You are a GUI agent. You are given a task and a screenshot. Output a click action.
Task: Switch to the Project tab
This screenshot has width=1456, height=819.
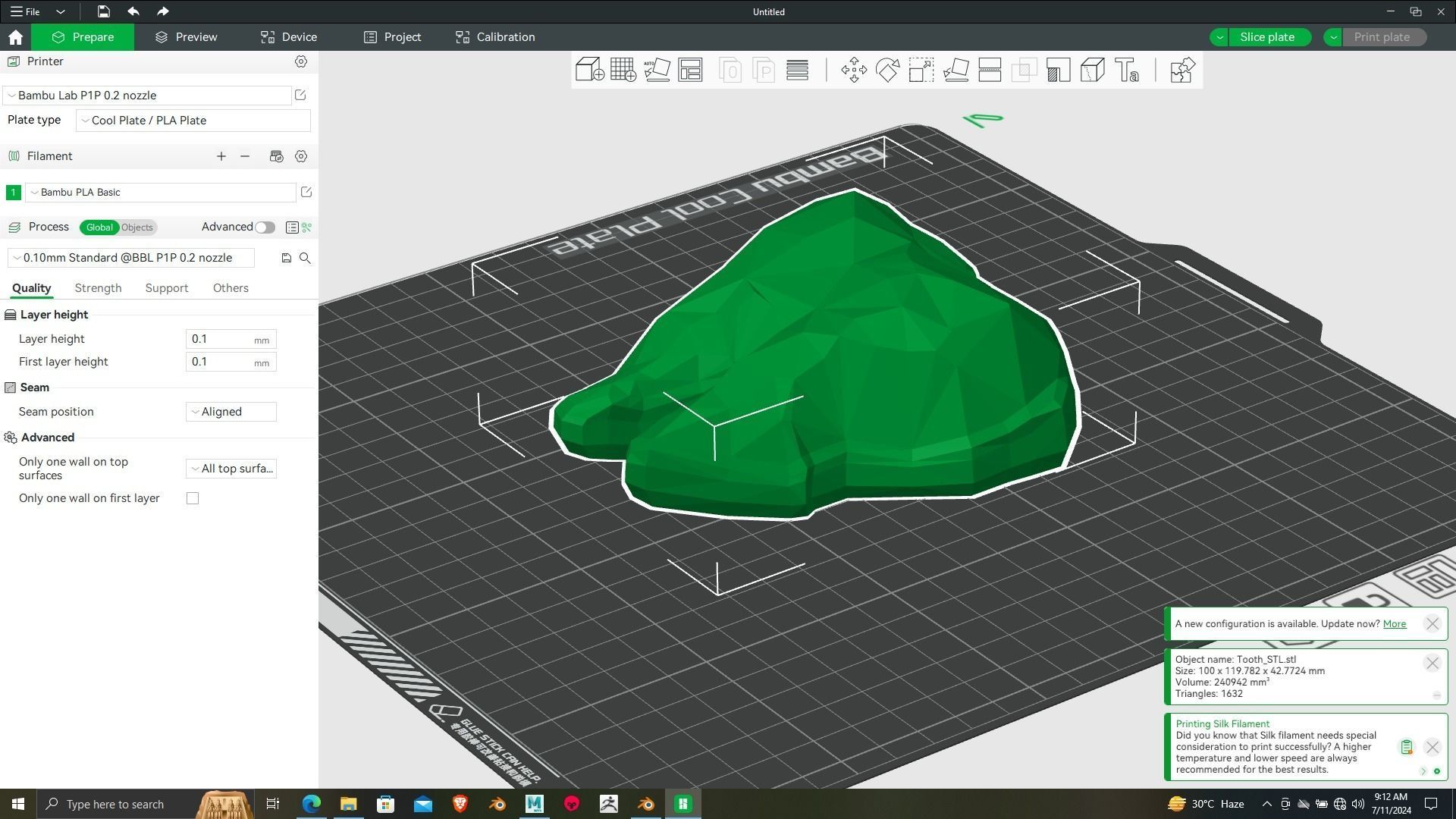(392, 37)
